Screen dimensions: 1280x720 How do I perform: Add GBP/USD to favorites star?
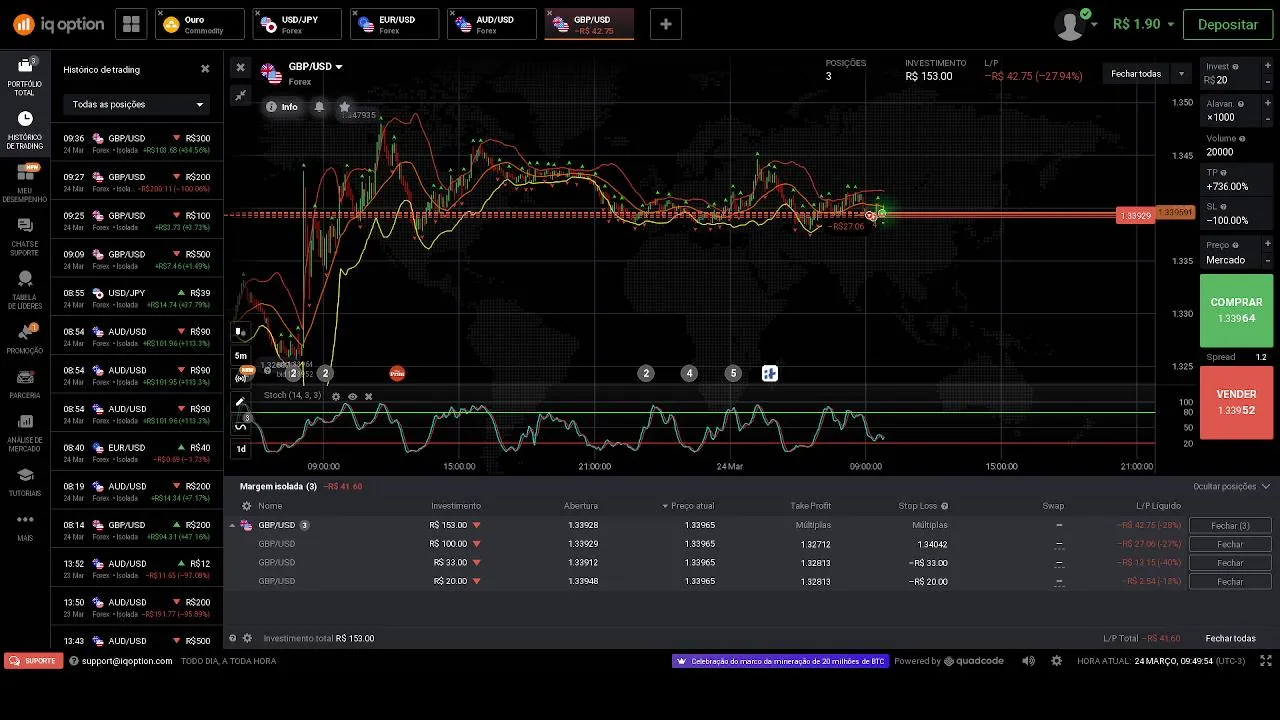click(x=344, y=106)
